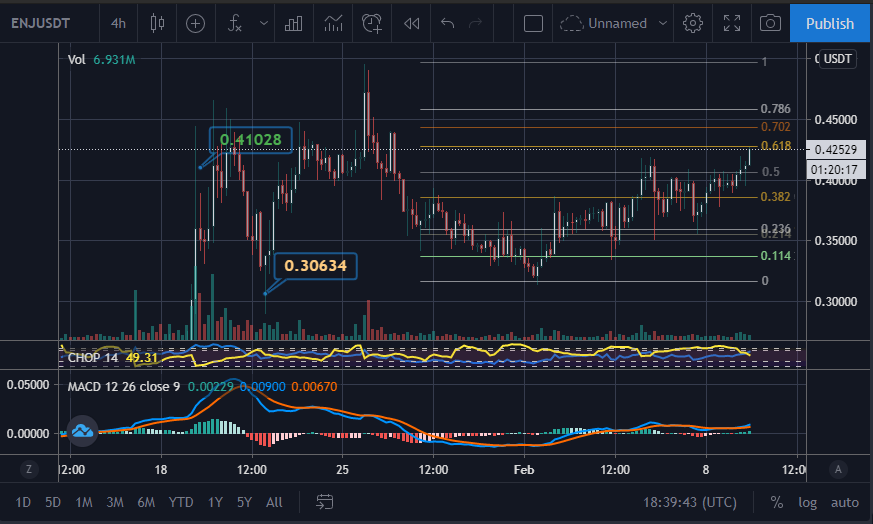Start bar replay with the rewind icon
873x524 pixels.
point(411,23)
